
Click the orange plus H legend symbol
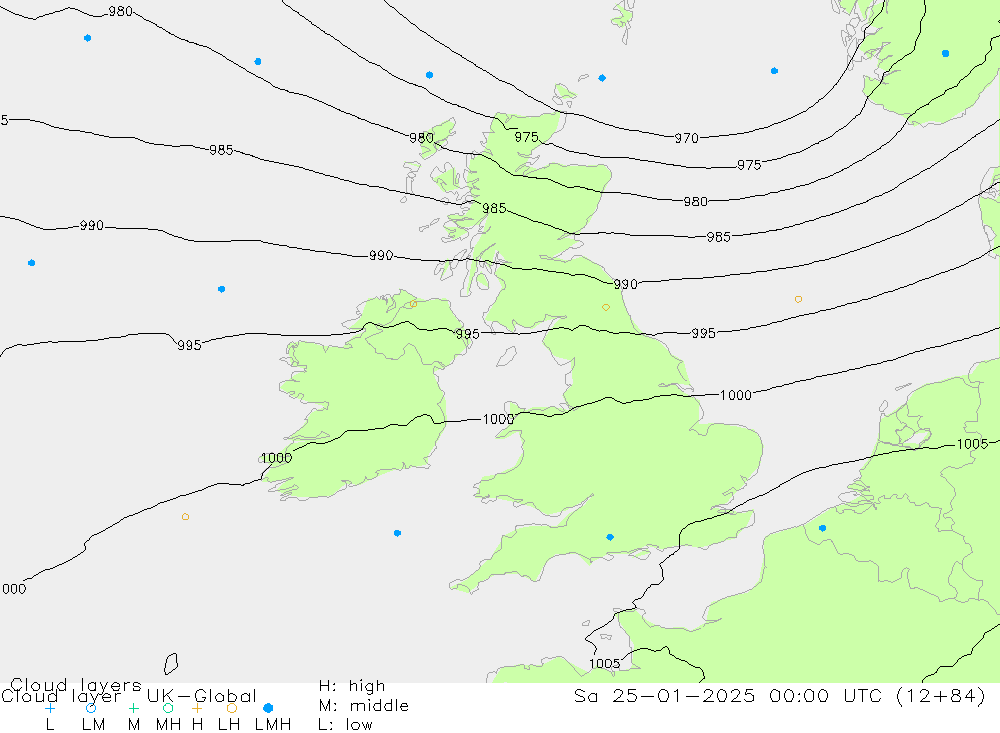tap(197, 708)
